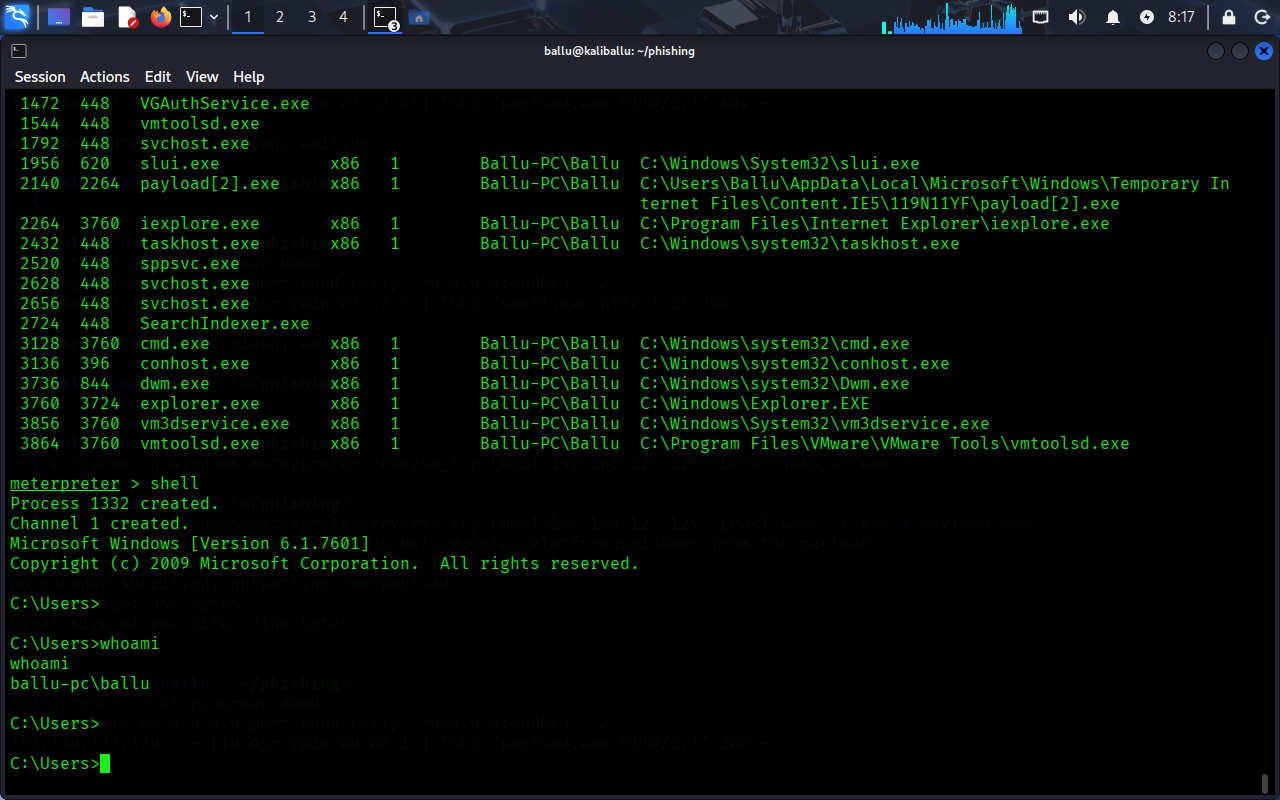The image size is (1280, 800).
Task: Click the conhost.exe process name
Action: (195, 364)
